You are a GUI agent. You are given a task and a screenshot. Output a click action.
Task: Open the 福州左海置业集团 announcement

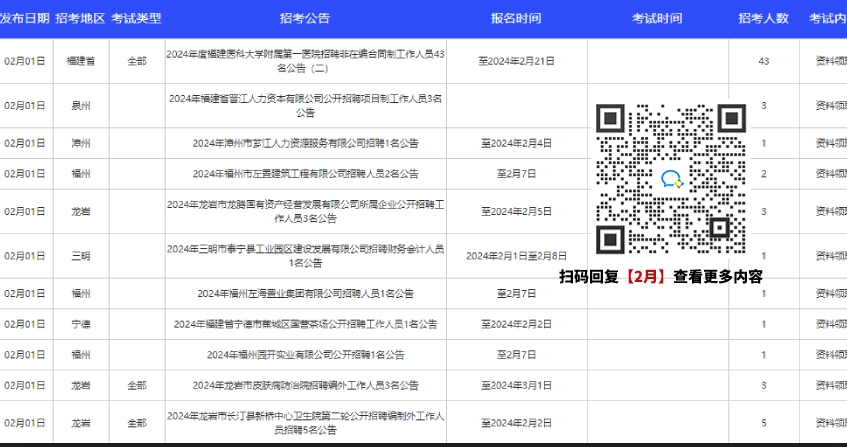pyautogui.click(x=306, y=294)
